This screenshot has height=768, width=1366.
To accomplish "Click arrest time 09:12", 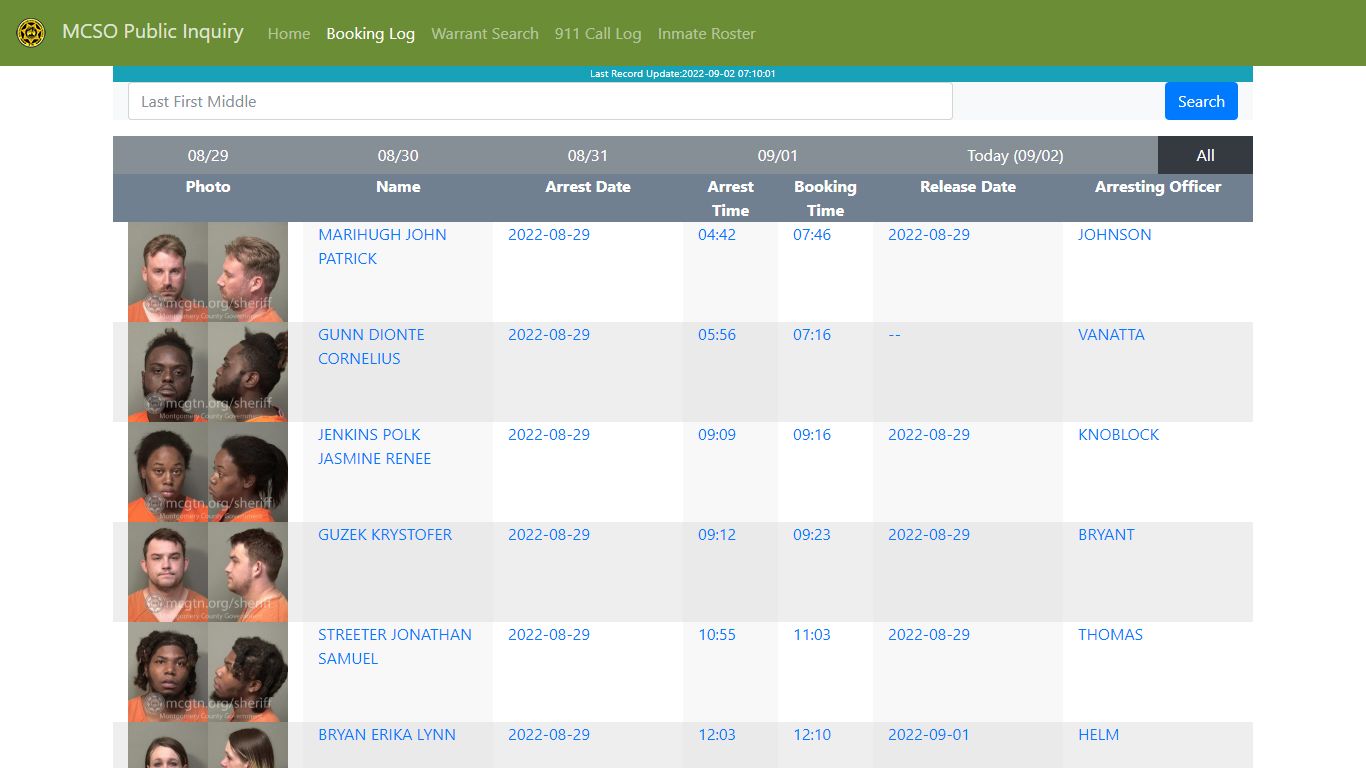I will click(x=717, y=534).
